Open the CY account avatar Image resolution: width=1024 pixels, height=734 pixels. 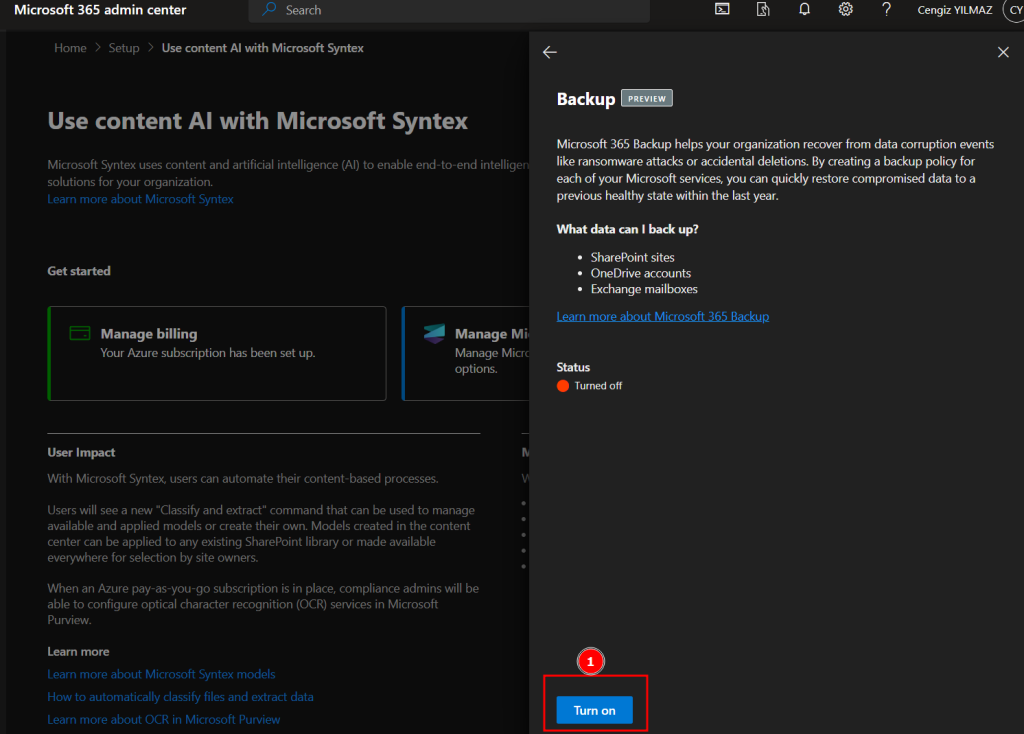tap(1011, 10)
